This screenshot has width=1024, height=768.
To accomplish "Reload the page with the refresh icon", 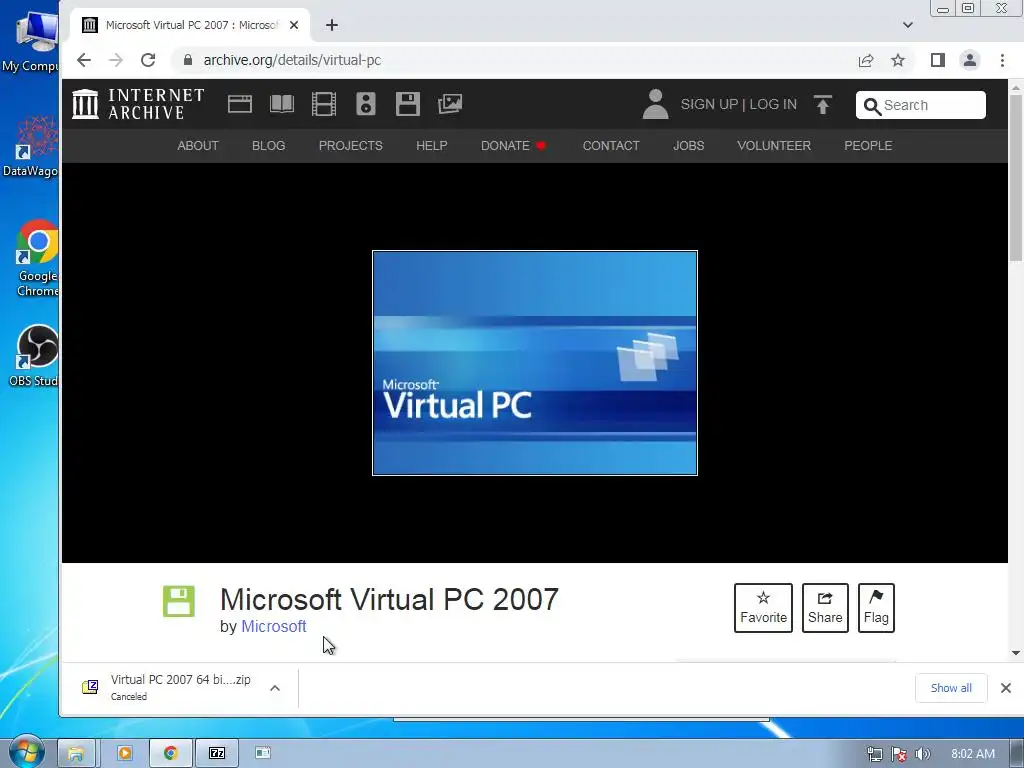I will tap(148, 60).
